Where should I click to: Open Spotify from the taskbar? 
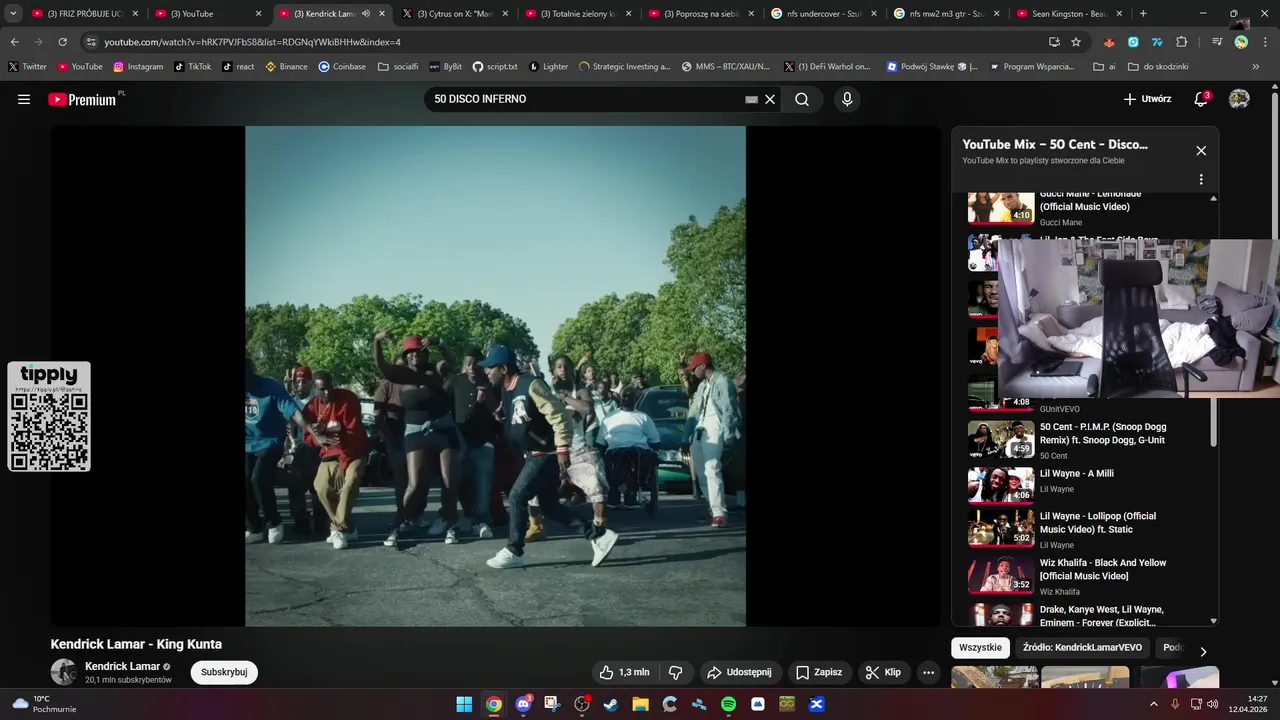click(729, 704)
